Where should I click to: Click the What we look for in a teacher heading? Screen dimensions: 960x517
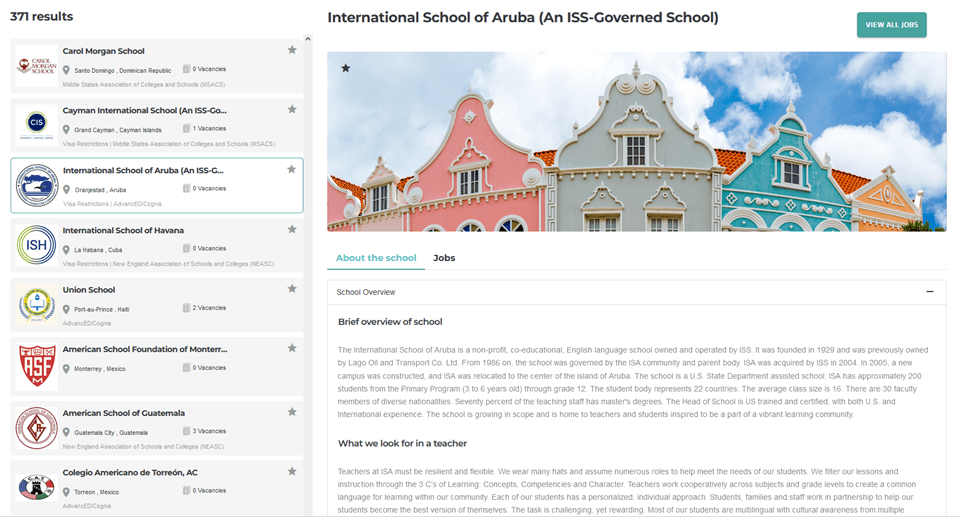402,443
